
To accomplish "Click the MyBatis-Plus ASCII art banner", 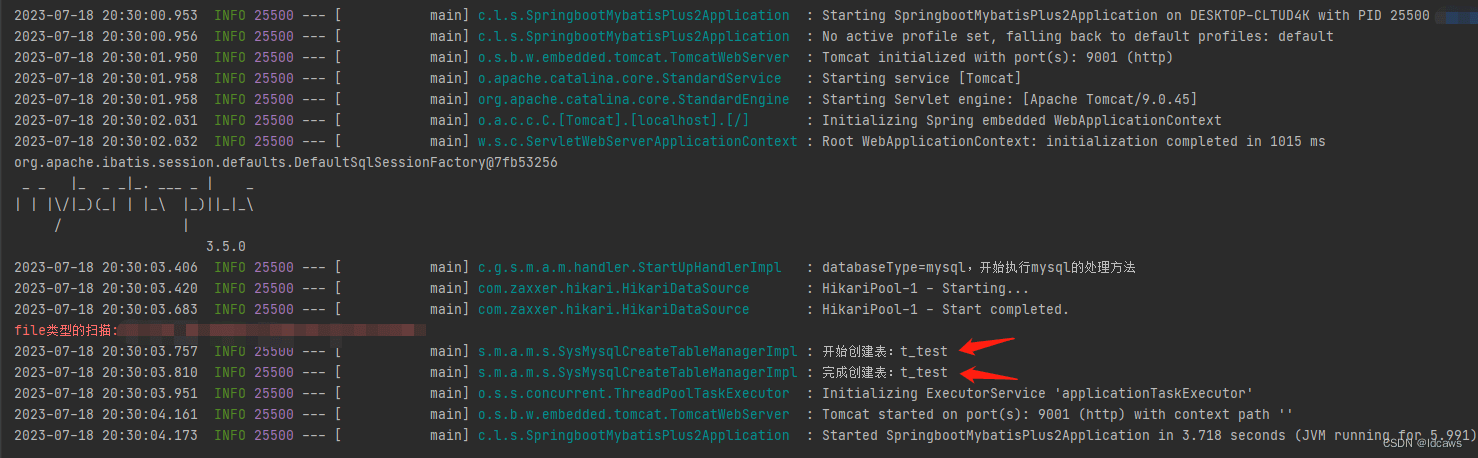I will 135,205.
